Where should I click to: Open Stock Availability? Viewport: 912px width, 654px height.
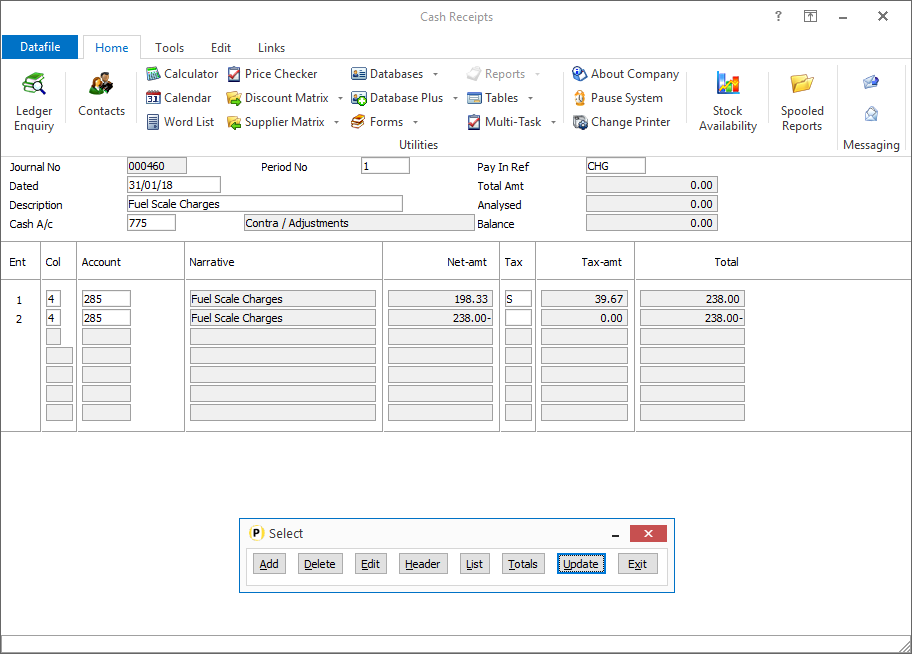tap(728, 102)
